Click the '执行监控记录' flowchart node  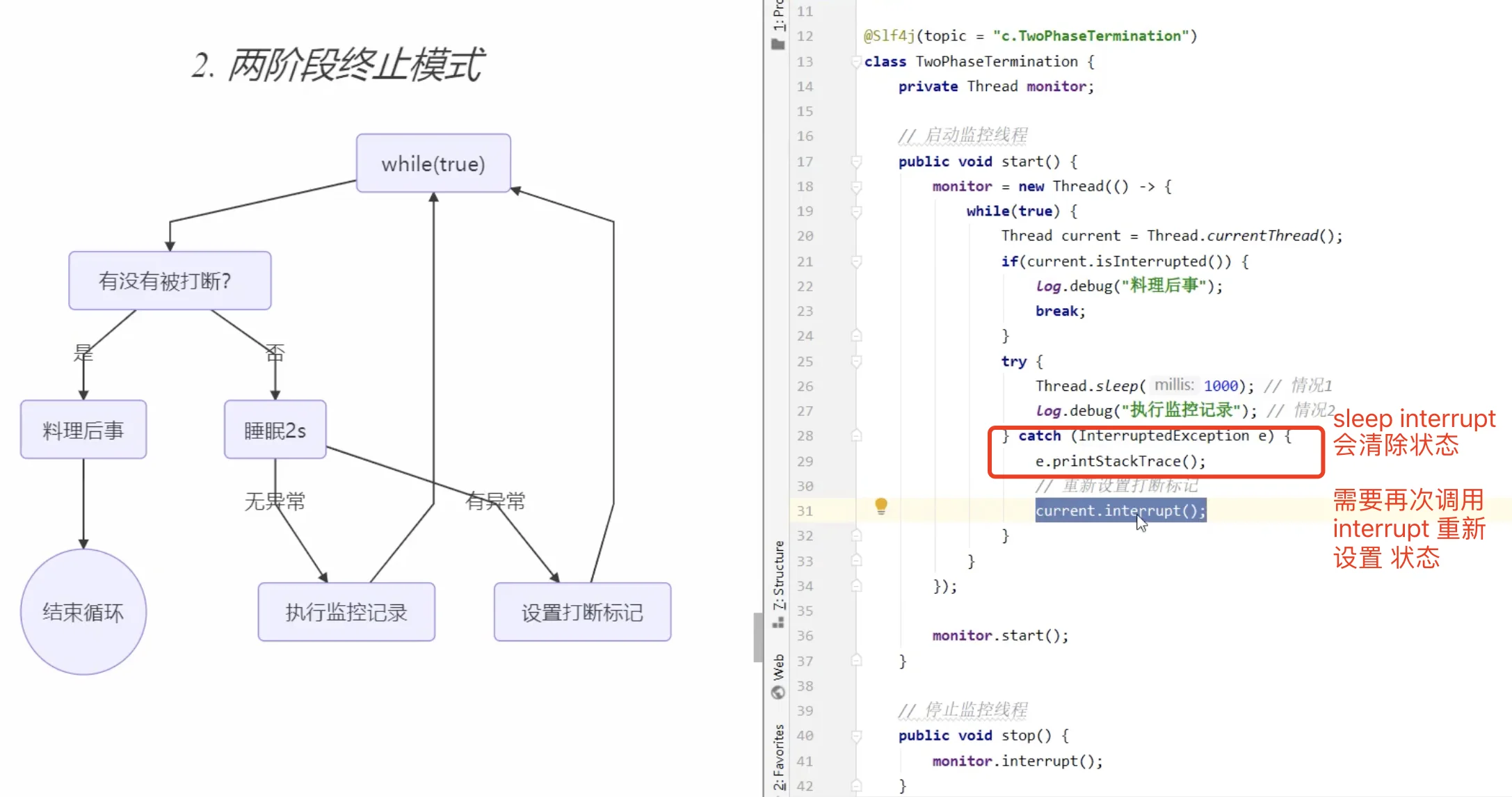pyautogui.click(x=346, y=612)
